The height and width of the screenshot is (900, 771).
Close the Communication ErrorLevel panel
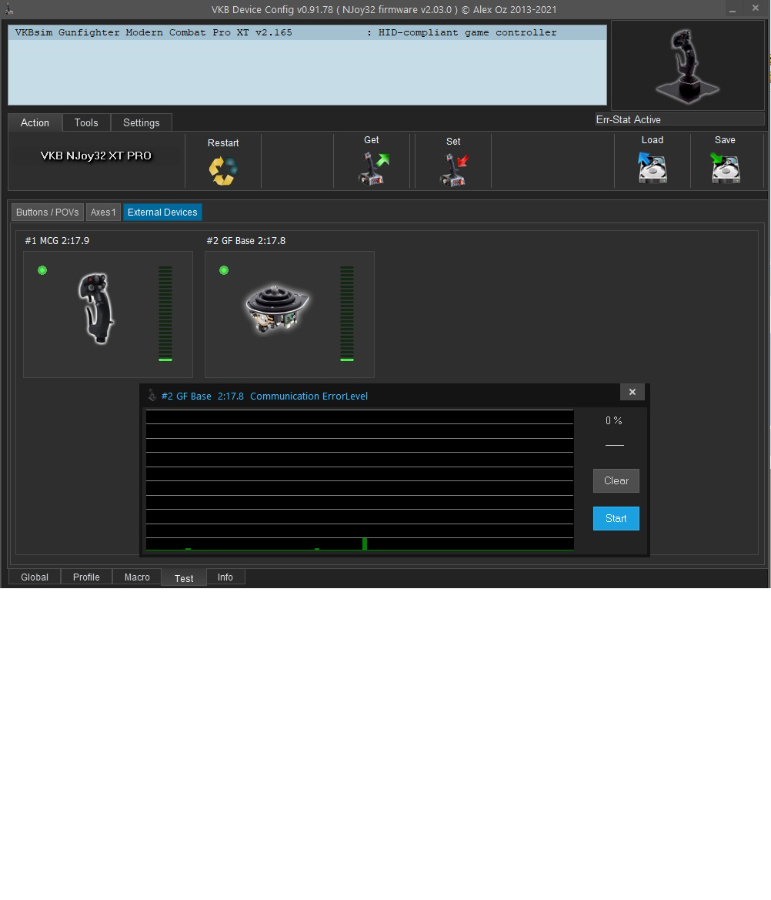tap(632, 392)
